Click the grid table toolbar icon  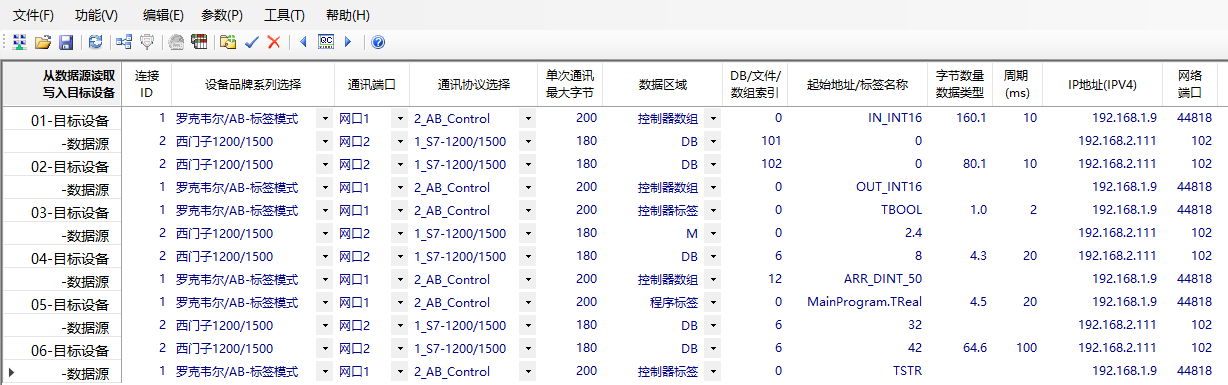(199, 42)
